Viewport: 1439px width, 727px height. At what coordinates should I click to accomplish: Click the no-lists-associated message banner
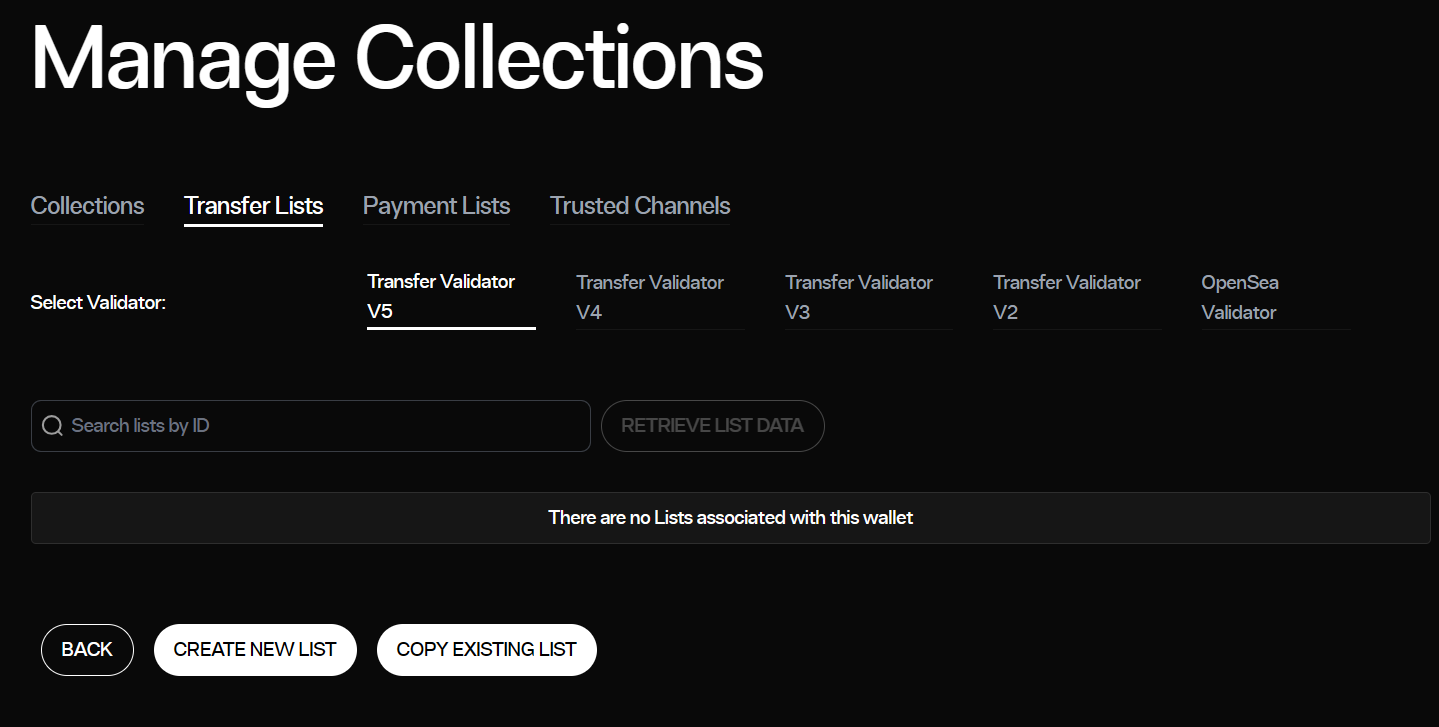click(x=730, y=518)
